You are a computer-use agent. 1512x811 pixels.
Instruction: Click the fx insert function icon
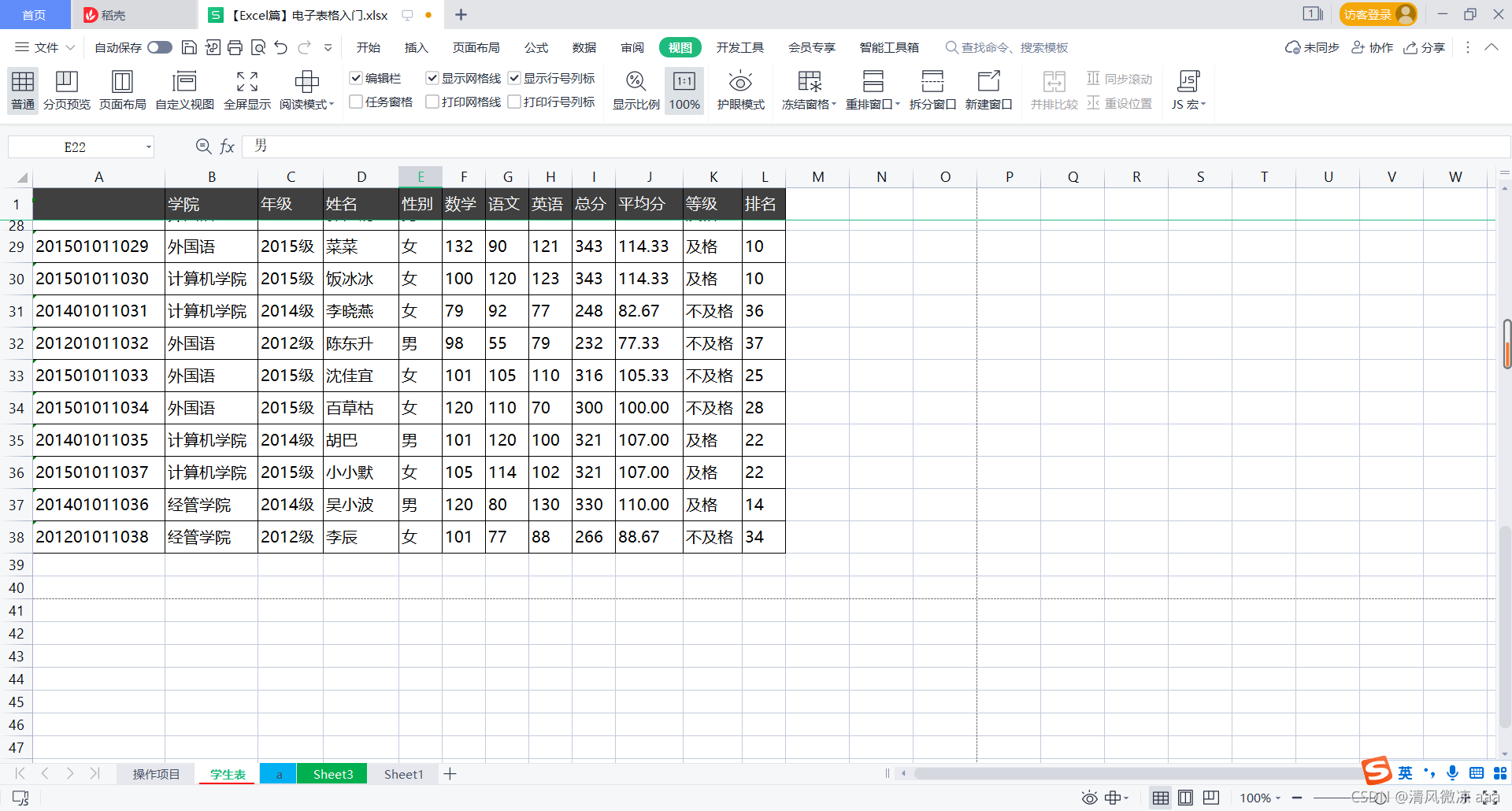point(227,146)
